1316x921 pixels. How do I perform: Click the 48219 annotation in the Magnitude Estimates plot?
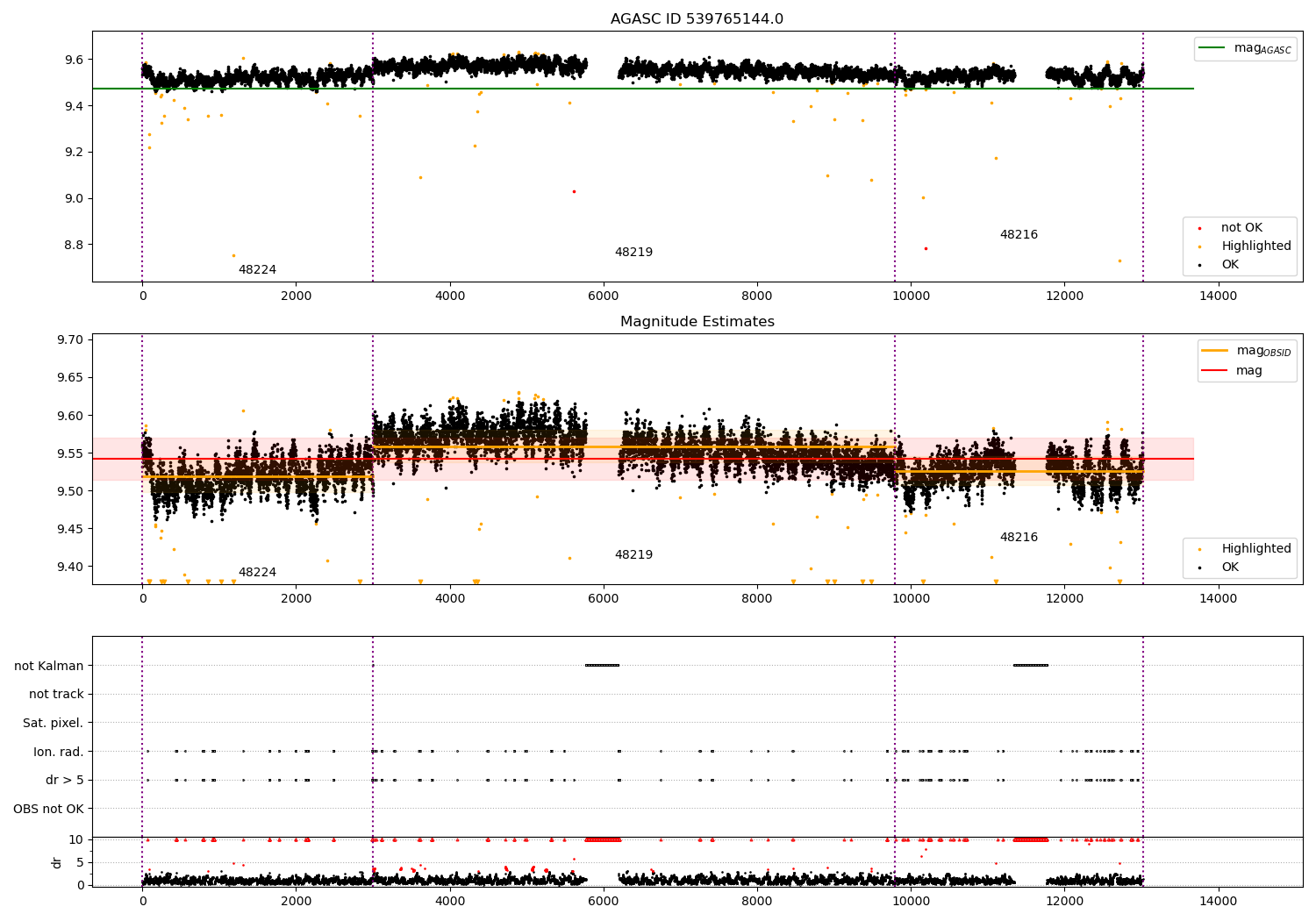[633, 555]
